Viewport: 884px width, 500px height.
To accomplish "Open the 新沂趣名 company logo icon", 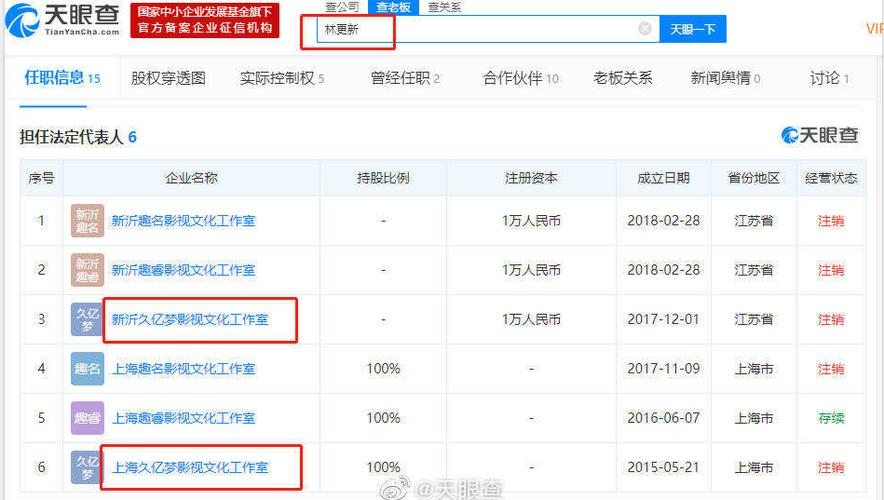I will coord(87,221).
